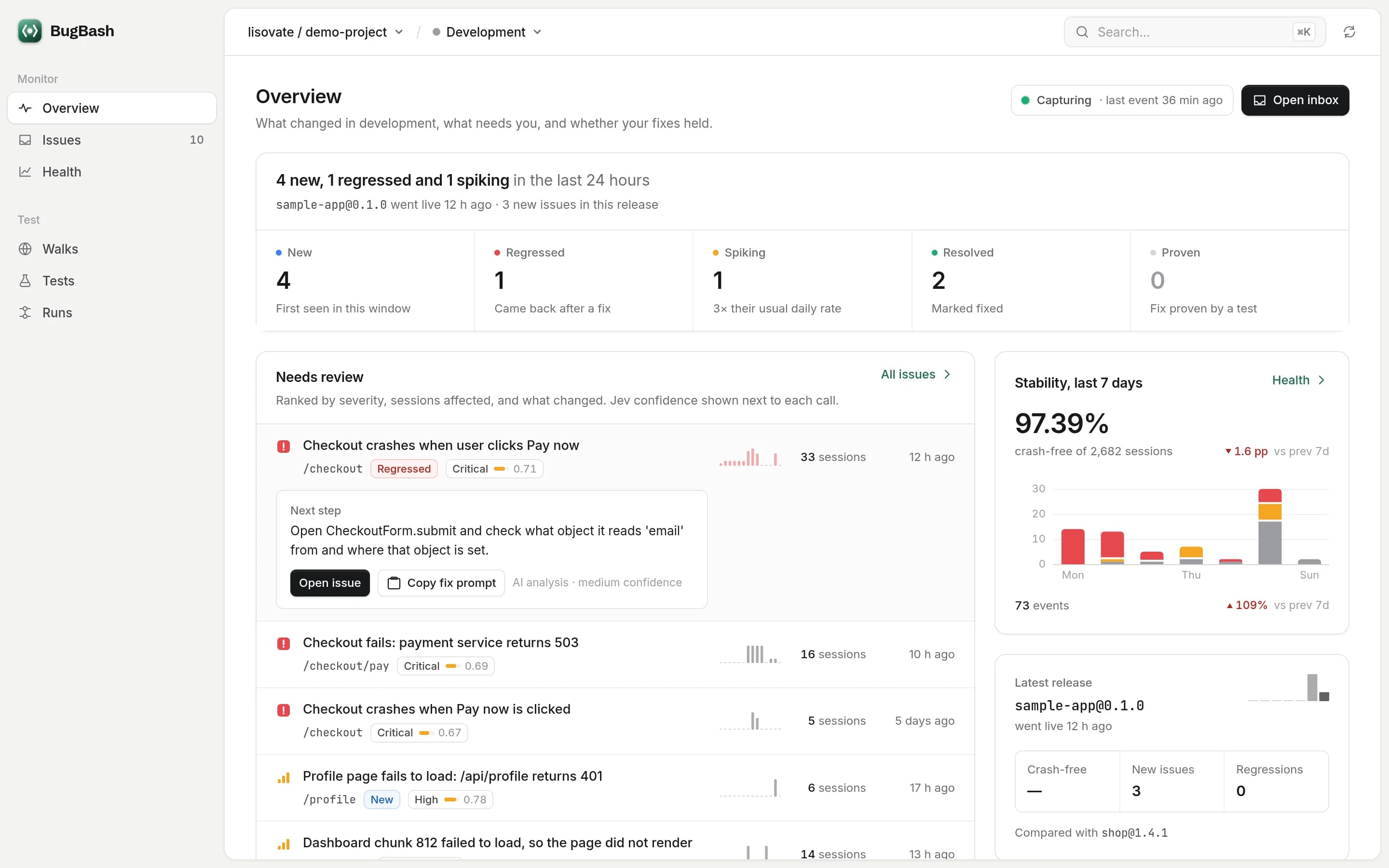
Task: Click the New tag on the /profile issue
Action: 381,800
